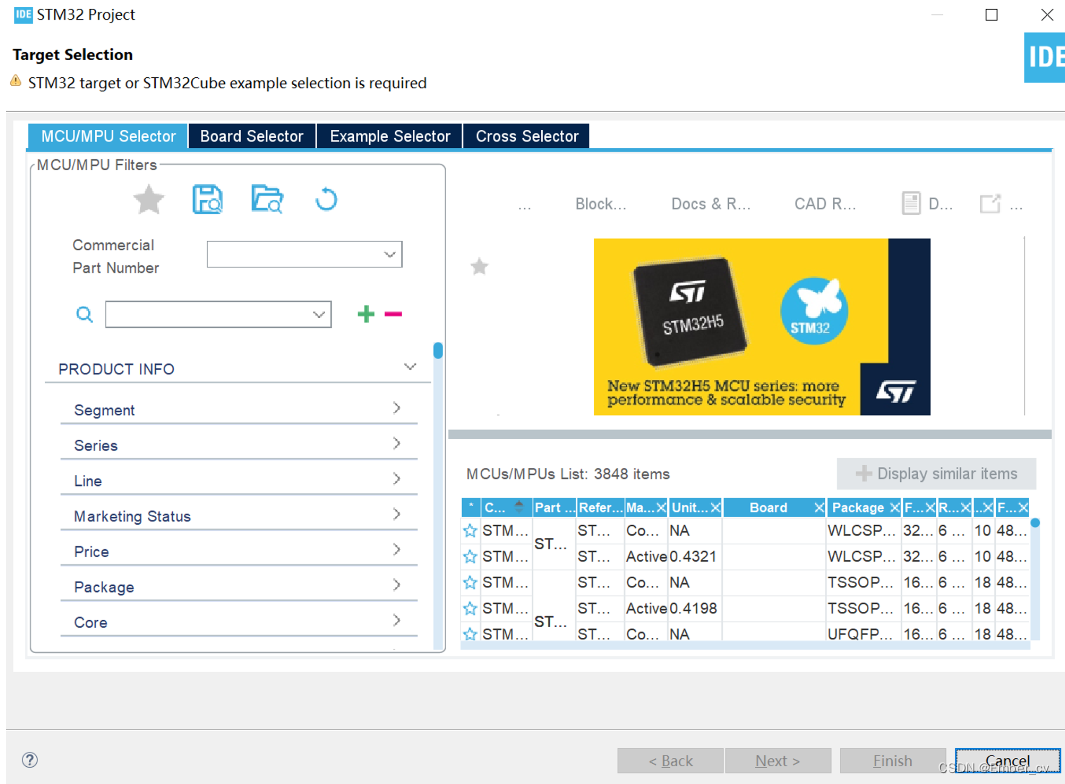Screen dimensions: 1065x784
Task: Open the search field dropdown arrow
Action: click(x=319, y=315)
